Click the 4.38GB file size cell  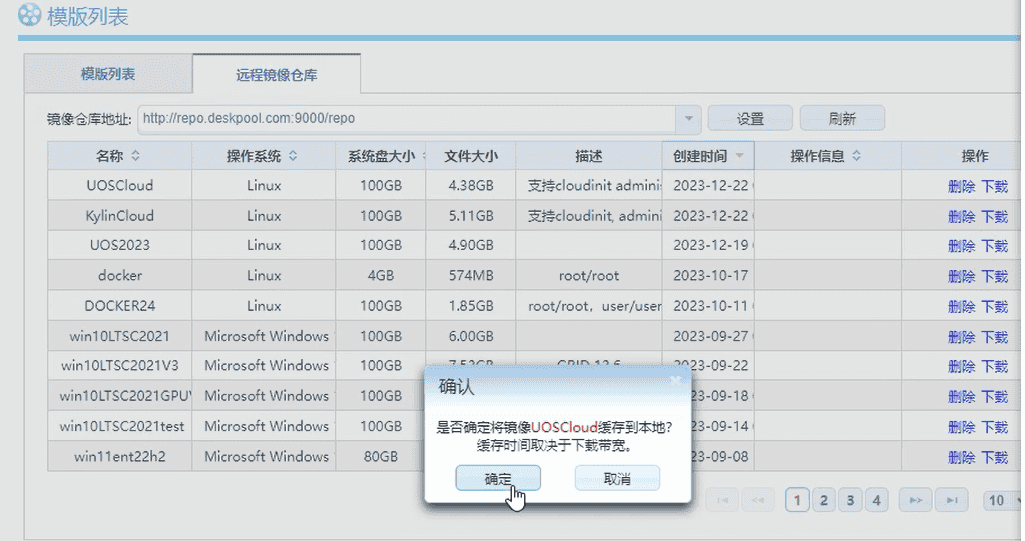tap(471, 186)
